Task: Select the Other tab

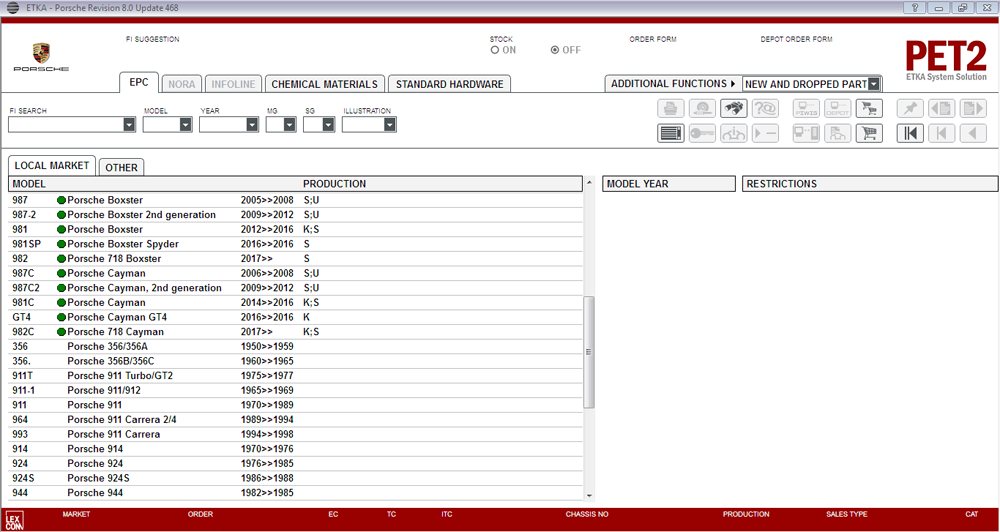Action: (x=121, y=168)
